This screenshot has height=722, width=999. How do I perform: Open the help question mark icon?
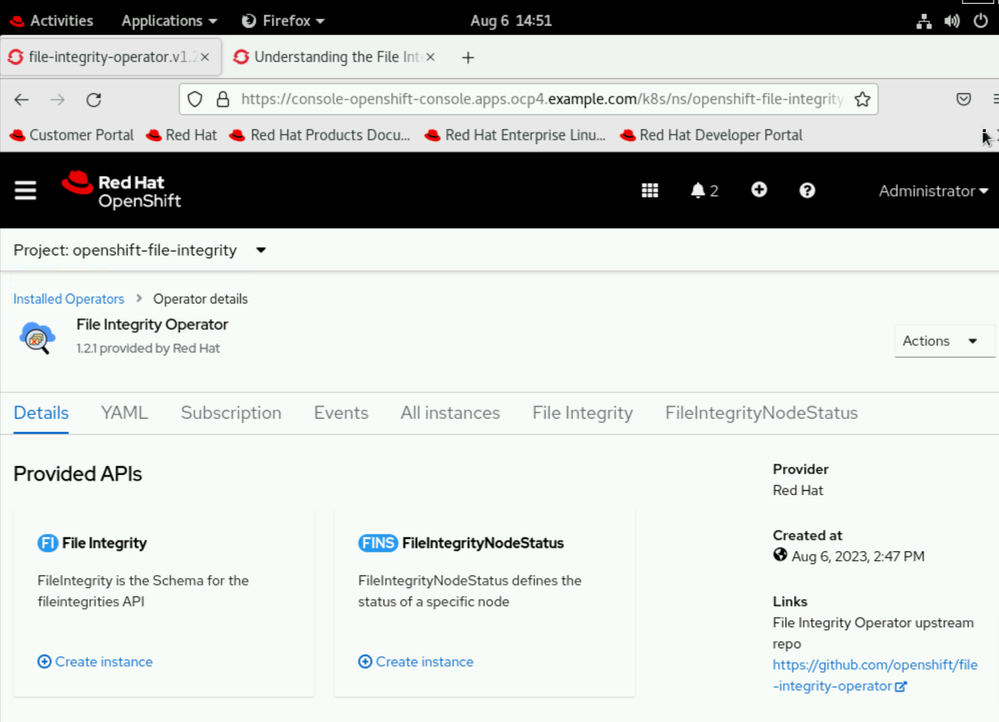point(807,190)
